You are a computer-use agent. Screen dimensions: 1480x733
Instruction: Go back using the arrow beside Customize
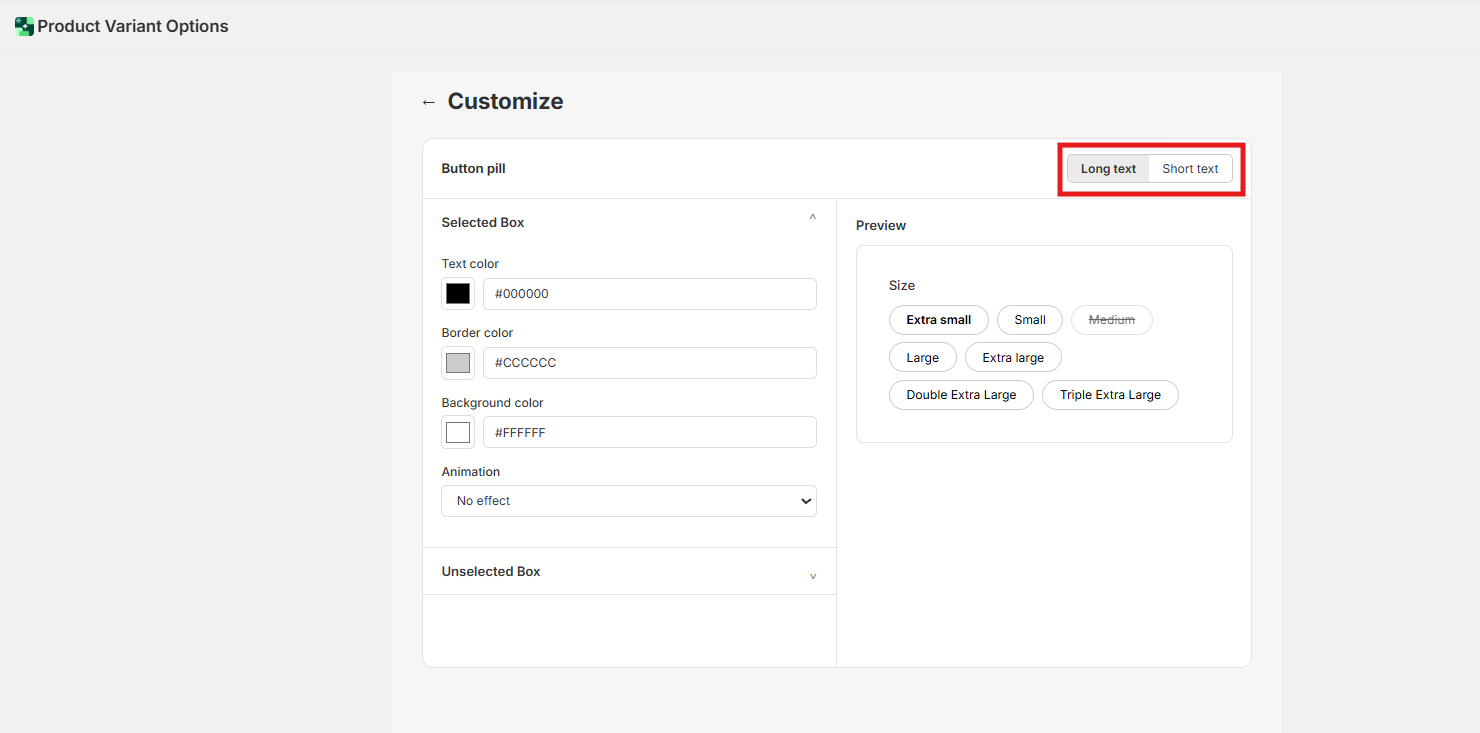[429, 102]
